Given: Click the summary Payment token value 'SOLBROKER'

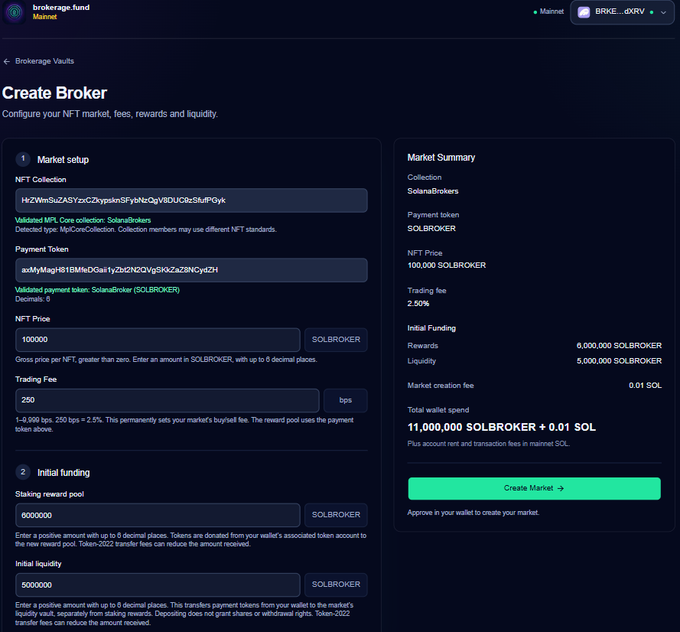Looking at the screenshot, I should 432,229.
